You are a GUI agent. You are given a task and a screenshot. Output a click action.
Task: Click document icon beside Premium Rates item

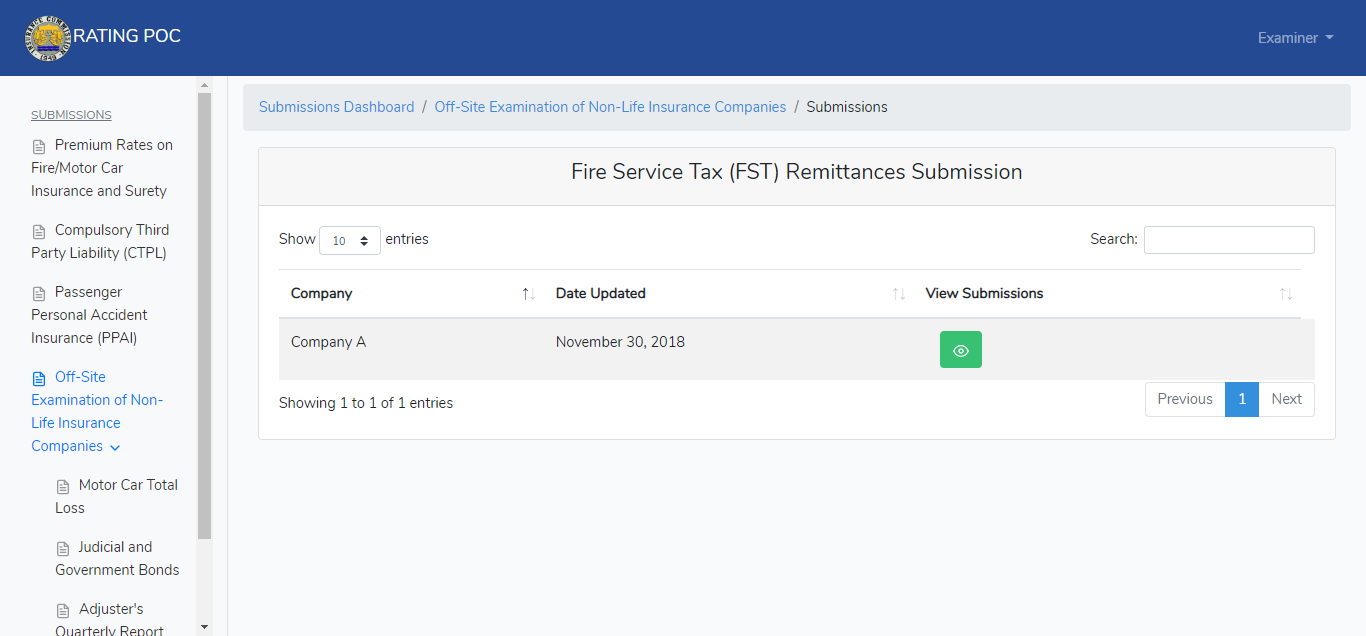[x=39, y=147]
